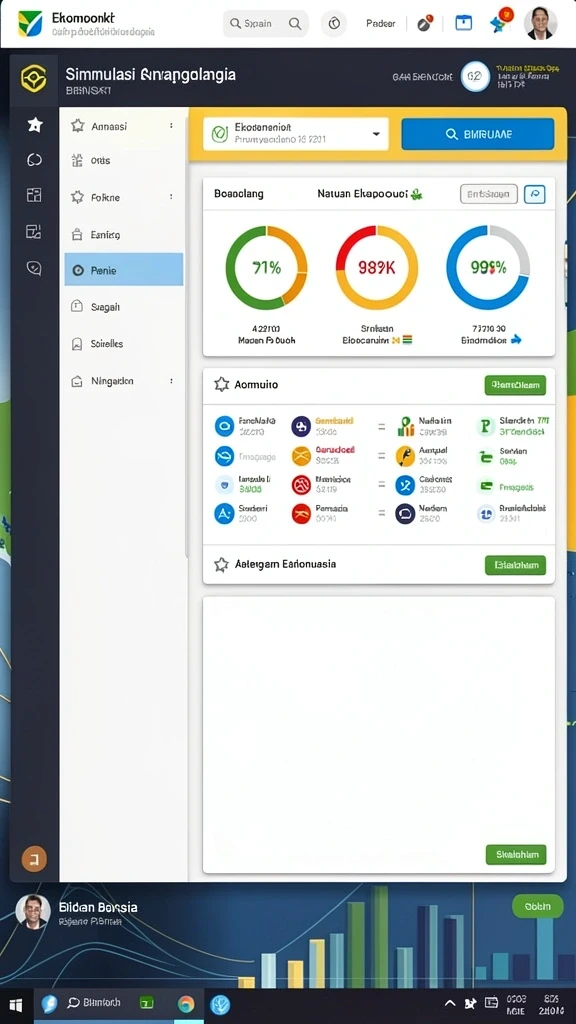Click the calendar icon in top bar

[x=463, y=23]
